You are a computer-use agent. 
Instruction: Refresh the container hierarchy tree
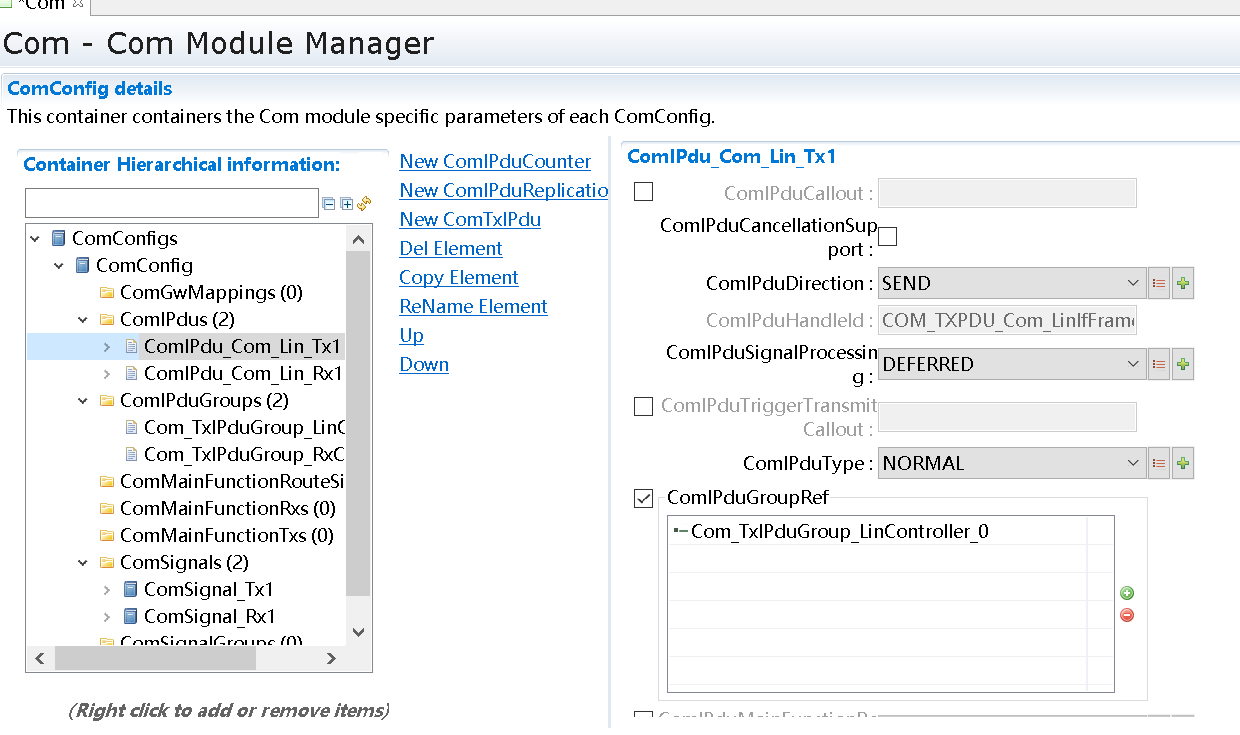pos(364,204)
